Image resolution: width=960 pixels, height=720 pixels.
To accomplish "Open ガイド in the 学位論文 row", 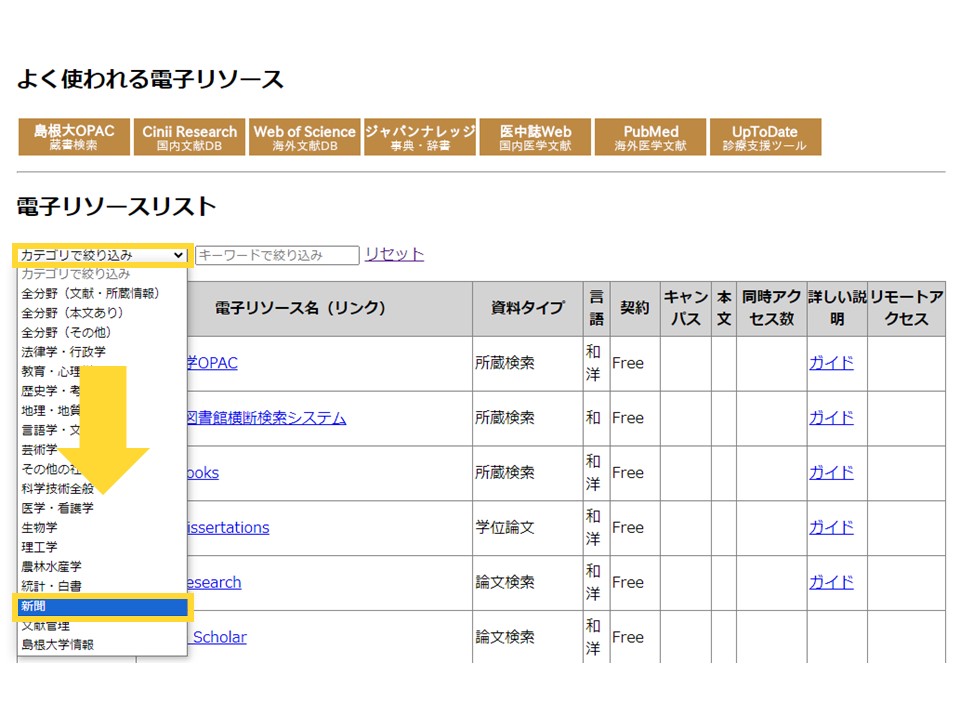I will click(831, 528).
